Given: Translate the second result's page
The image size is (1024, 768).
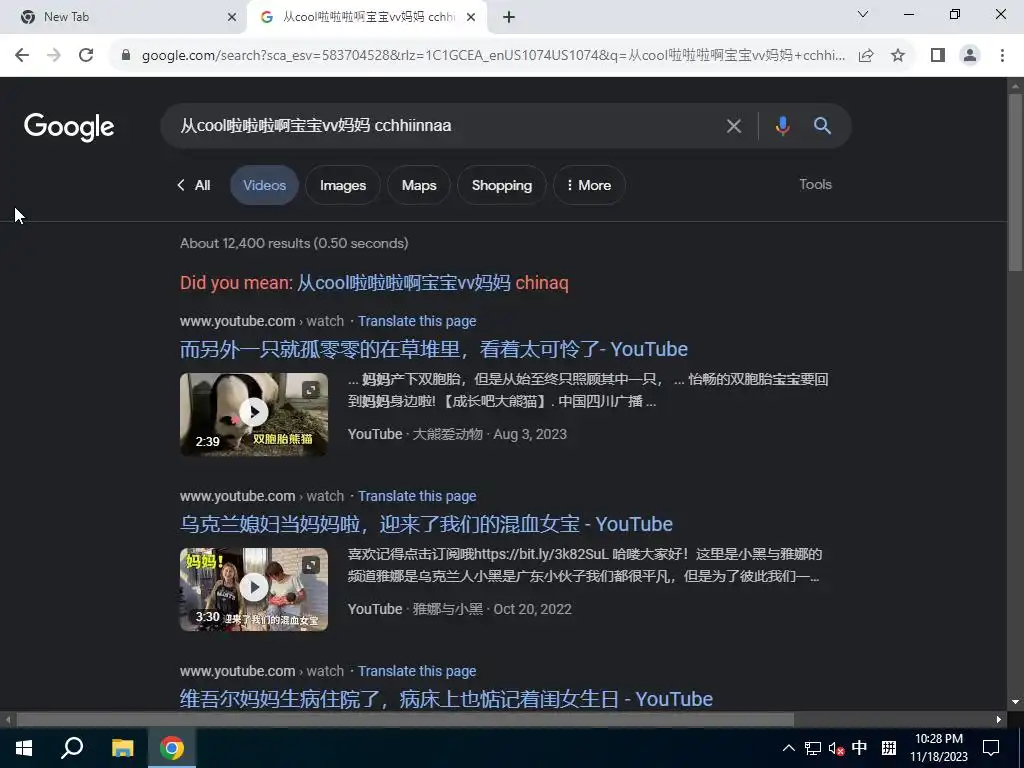Looking at the screenshot, I should (417, 496).
